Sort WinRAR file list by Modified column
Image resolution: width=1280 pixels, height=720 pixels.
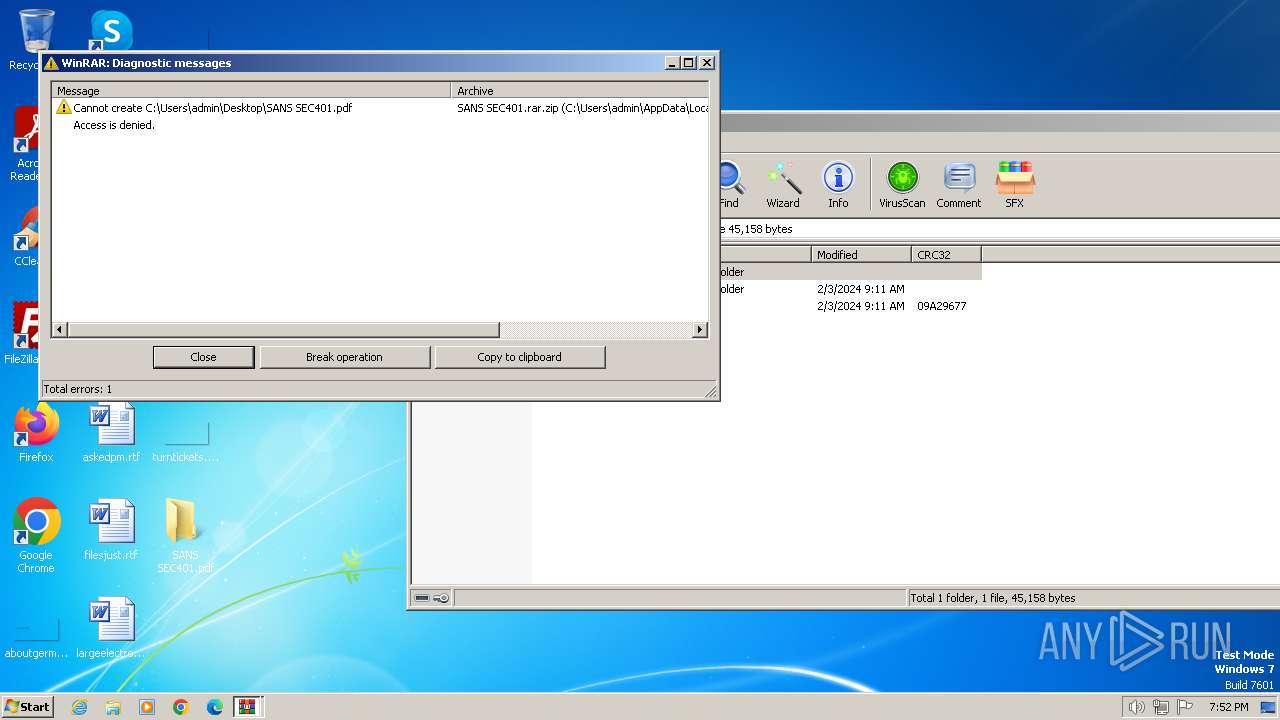861,255
